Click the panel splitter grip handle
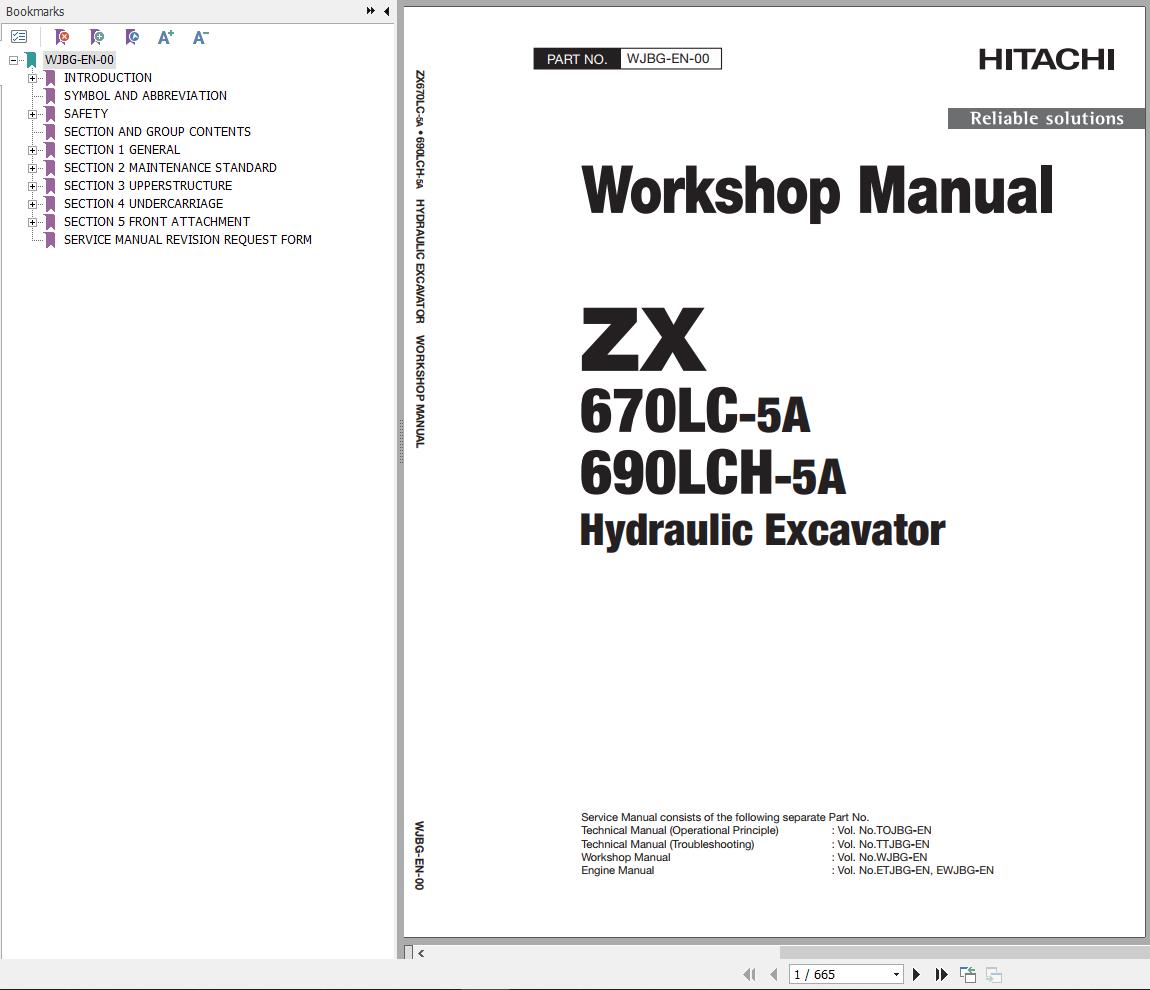The height and width of the screenshot is (990, 1150). pyautogui.click(x=400, y=441)
